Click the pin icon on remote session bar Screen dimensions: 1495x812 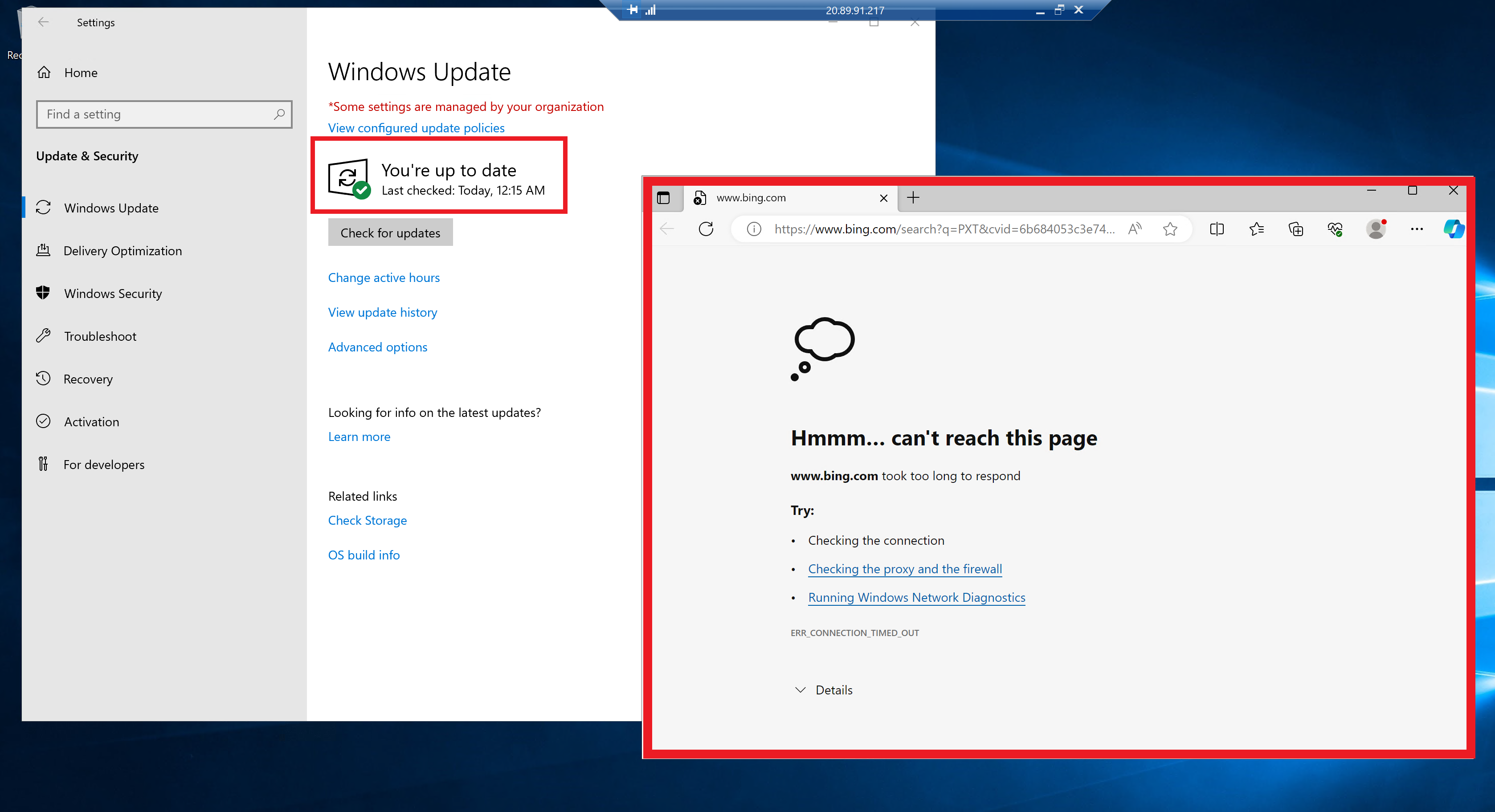coord(633,10)
